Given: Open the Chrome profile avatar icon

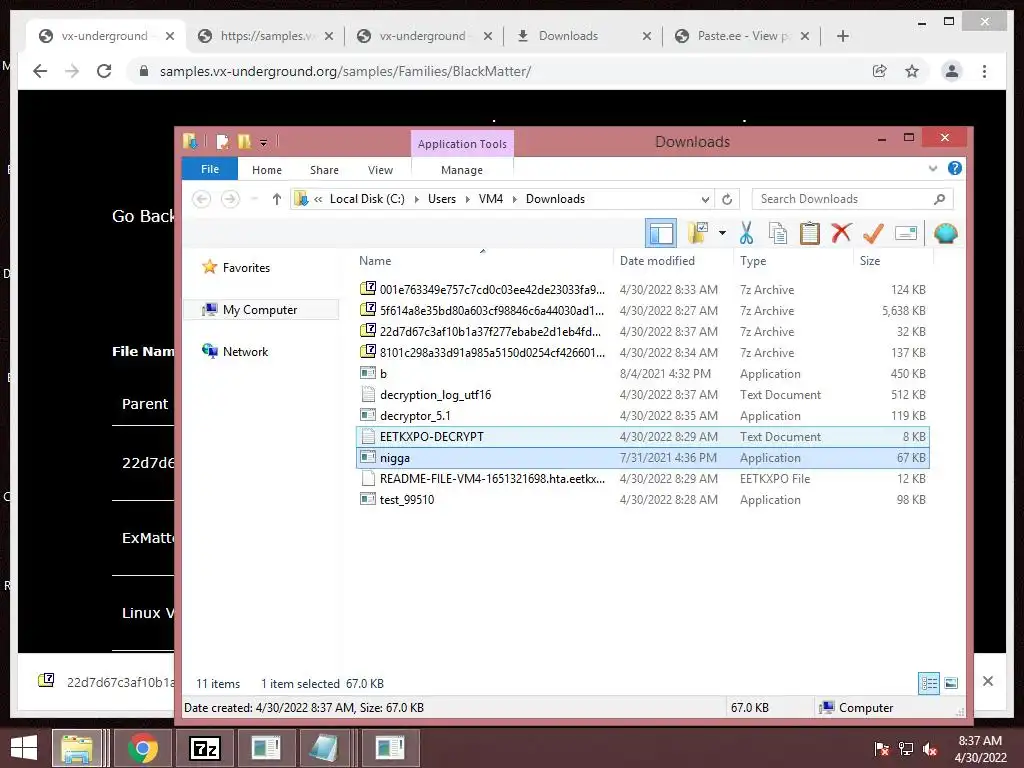Looking at the screenshot, I should 952,71.
